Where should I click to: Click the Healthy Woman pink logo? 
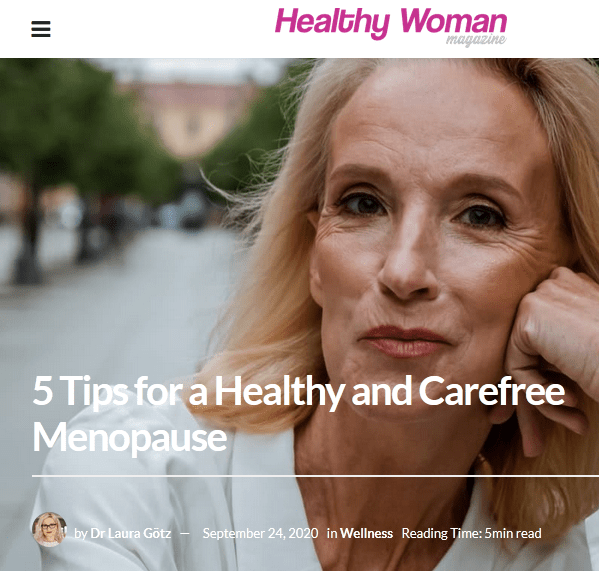[x=391, y=24]
